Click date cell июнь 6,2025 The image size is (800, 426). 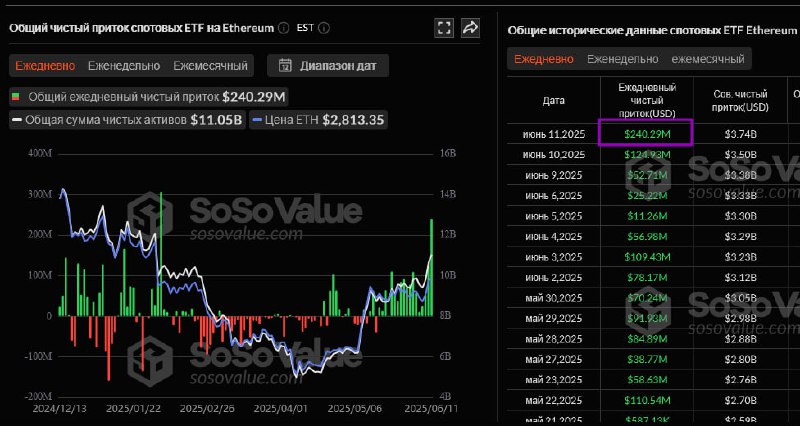coord(554,195)
